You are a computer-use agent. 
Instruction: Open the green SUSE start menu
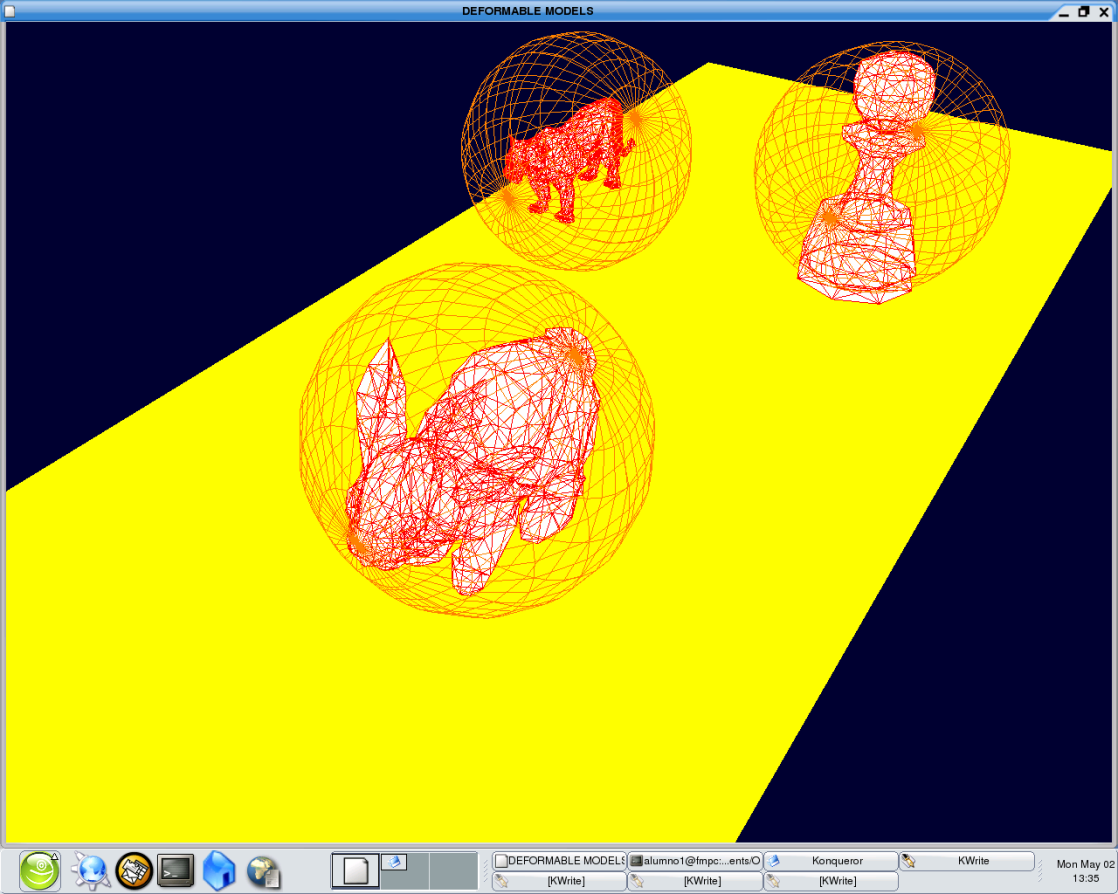(x=40, y=870)
